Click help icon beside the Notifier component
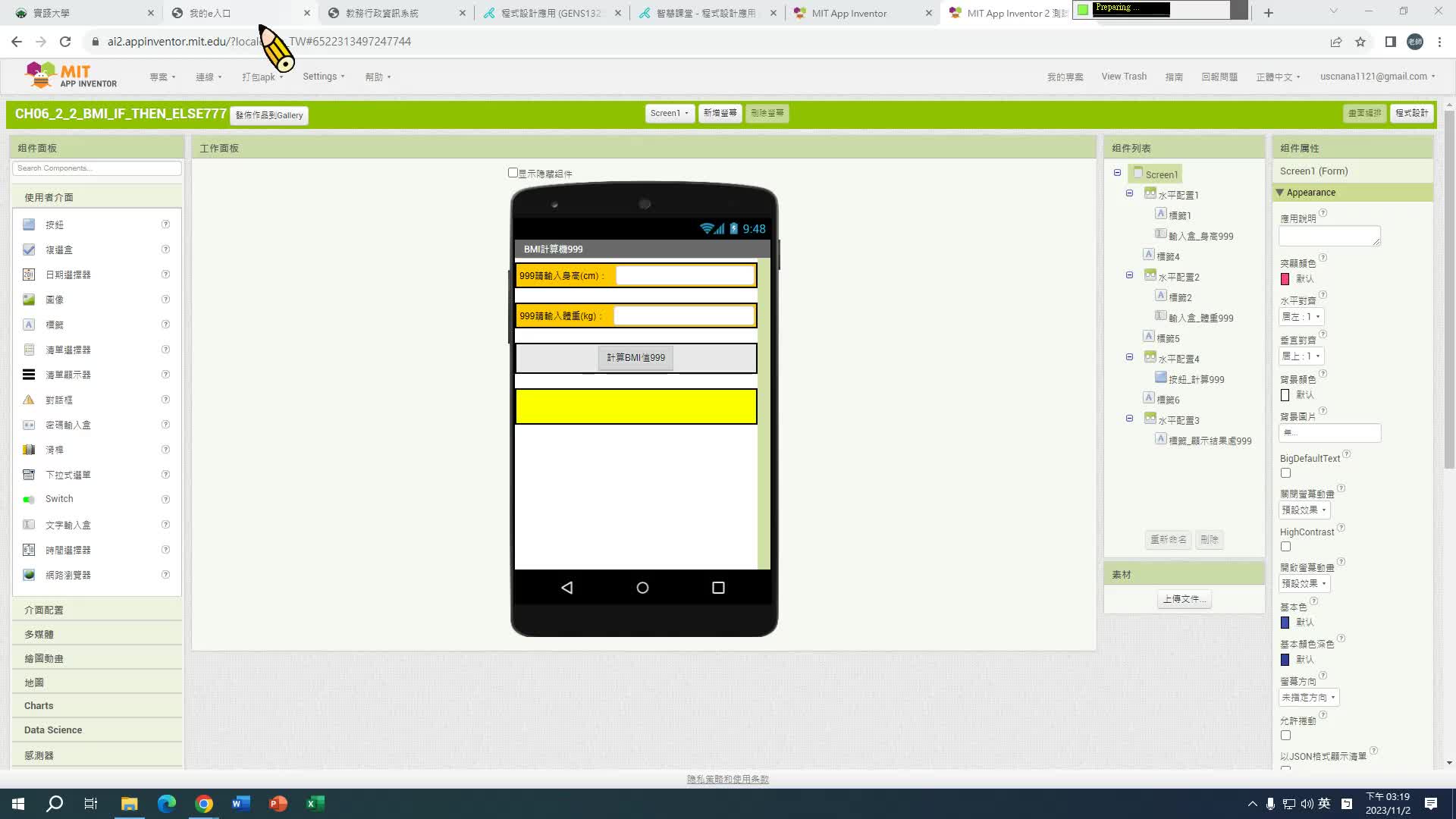Image resolution: width=1456 pixels, height=819 pixels. click(x=165, y=400)
